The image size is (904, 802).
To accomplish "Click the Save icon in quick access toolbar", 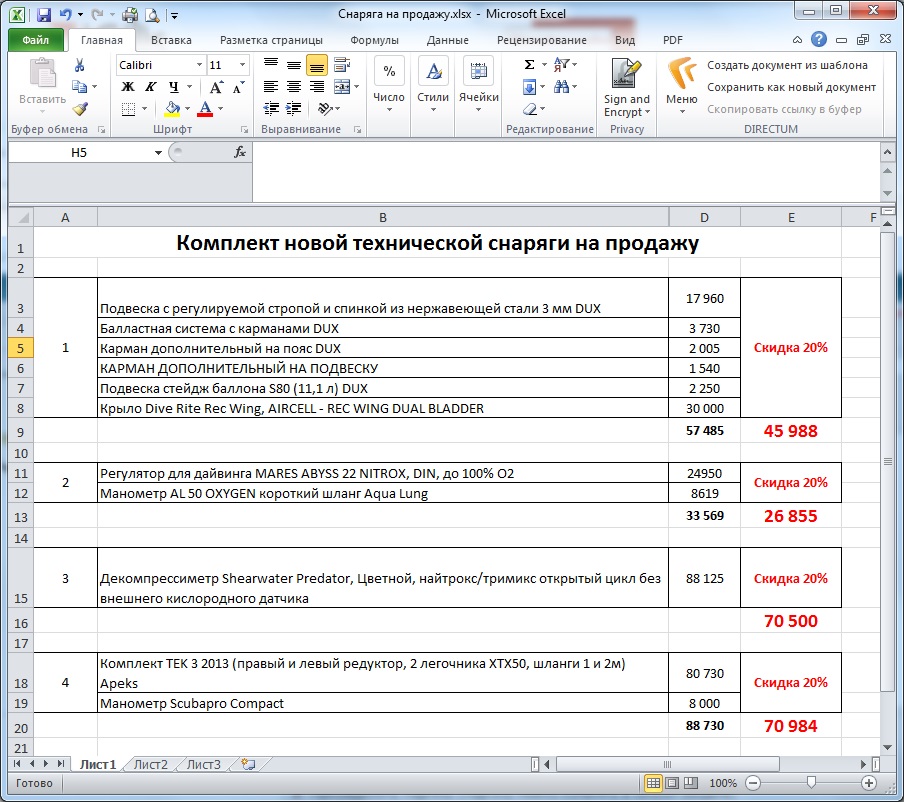I will (x=43, y=15).
